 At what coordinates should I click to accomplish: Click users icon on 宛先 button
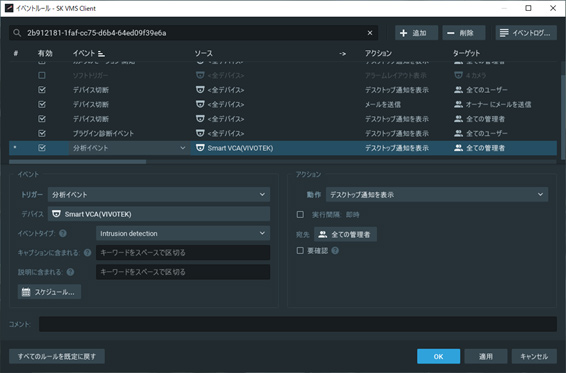pos(323,234)
